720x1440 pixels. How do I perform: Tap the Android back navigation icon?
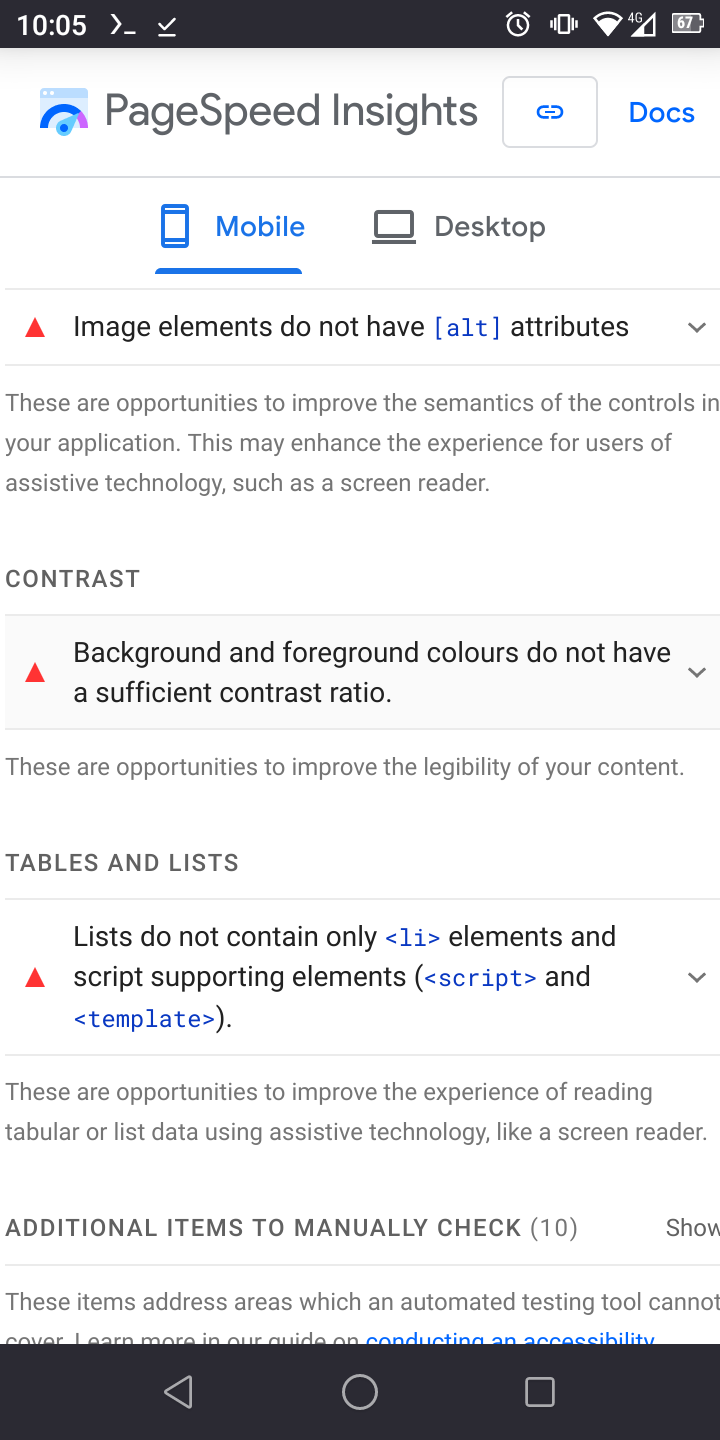coord(179,1392)
